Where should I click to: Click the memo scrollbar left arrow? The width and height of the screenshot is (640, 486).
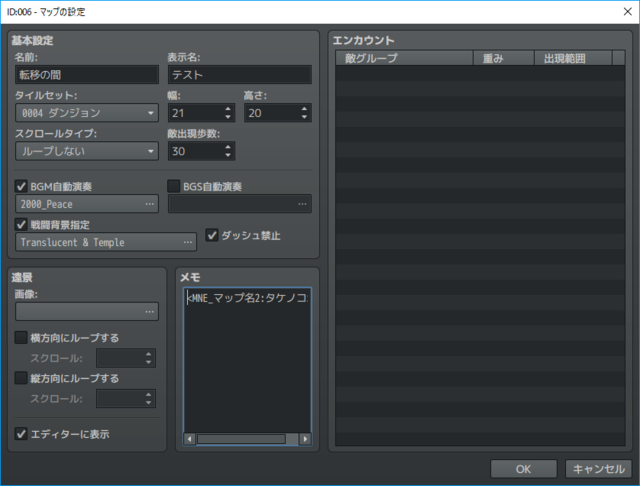pyautogui.click(x=189, y=439)
